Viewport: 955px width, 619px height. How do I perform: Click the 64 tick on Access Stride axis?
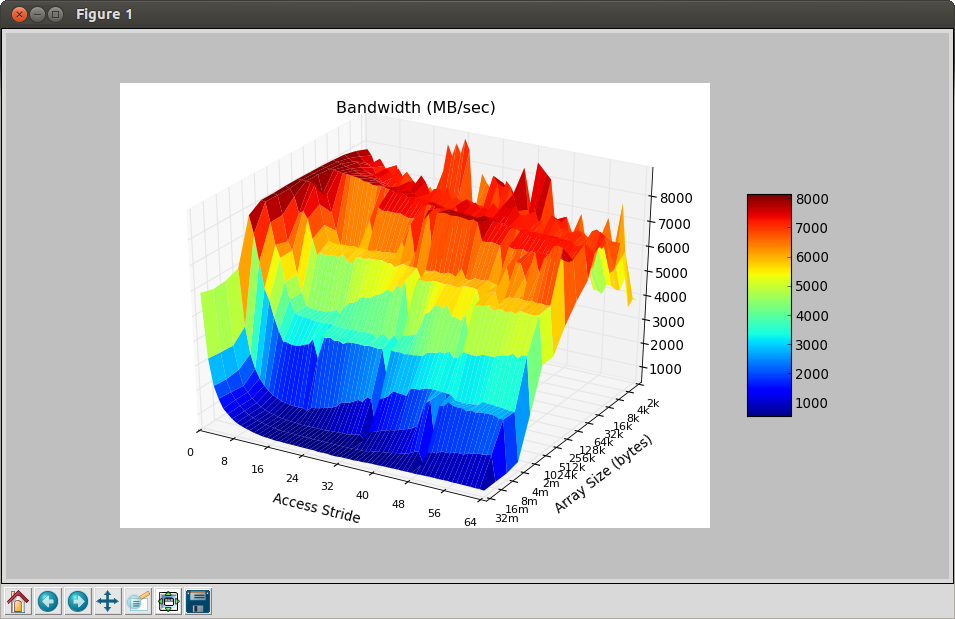point(470,521)
